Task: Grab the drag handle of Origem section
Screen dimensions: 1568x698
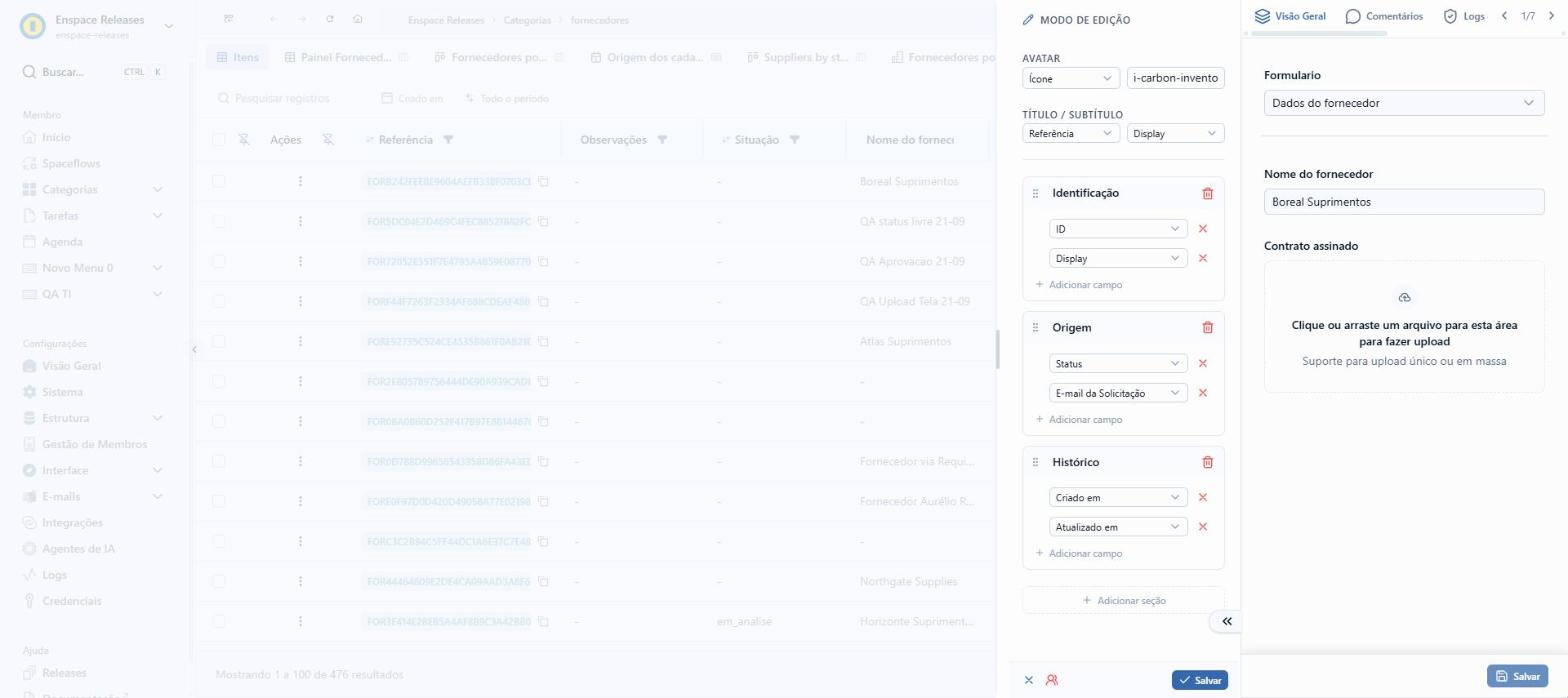Action: (1036, 327)
